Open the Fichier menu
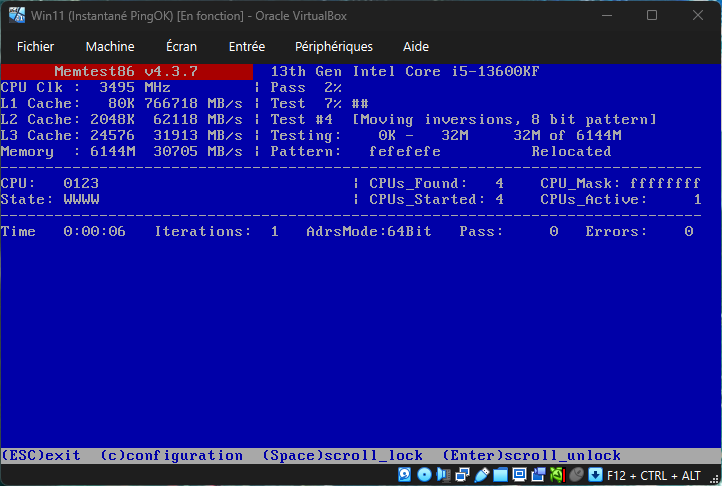 click(x=36, y=46)
